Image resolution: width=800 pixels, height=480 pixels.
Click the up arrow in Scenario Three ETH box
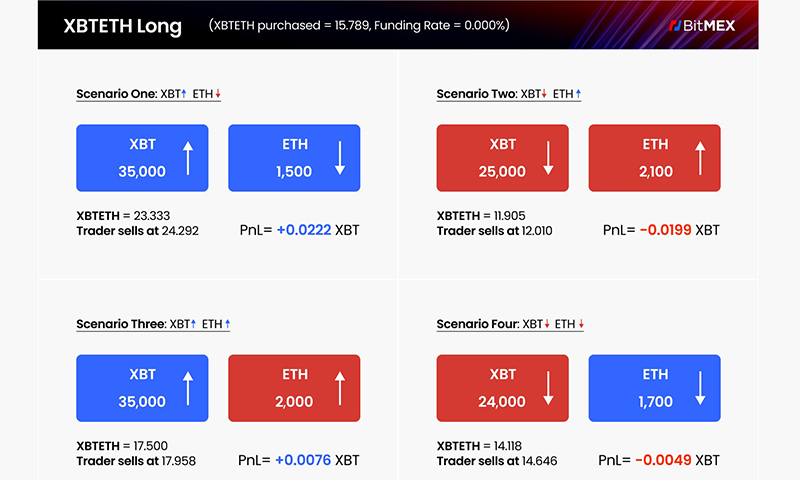pos(340,388)
